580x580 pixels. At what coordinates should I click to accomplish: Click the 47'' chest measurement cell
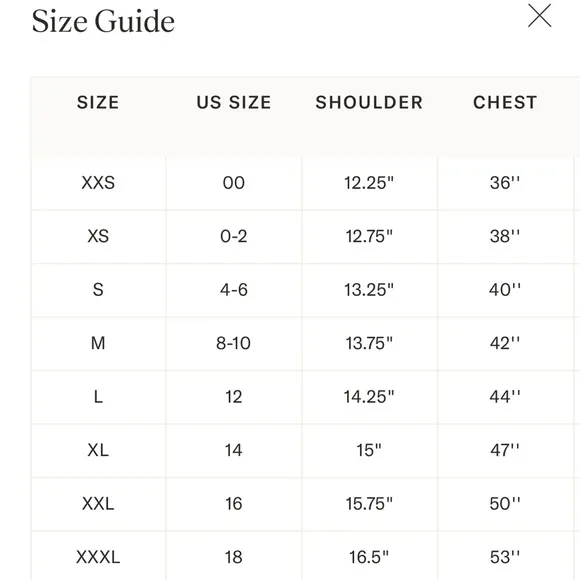(505, 450)
